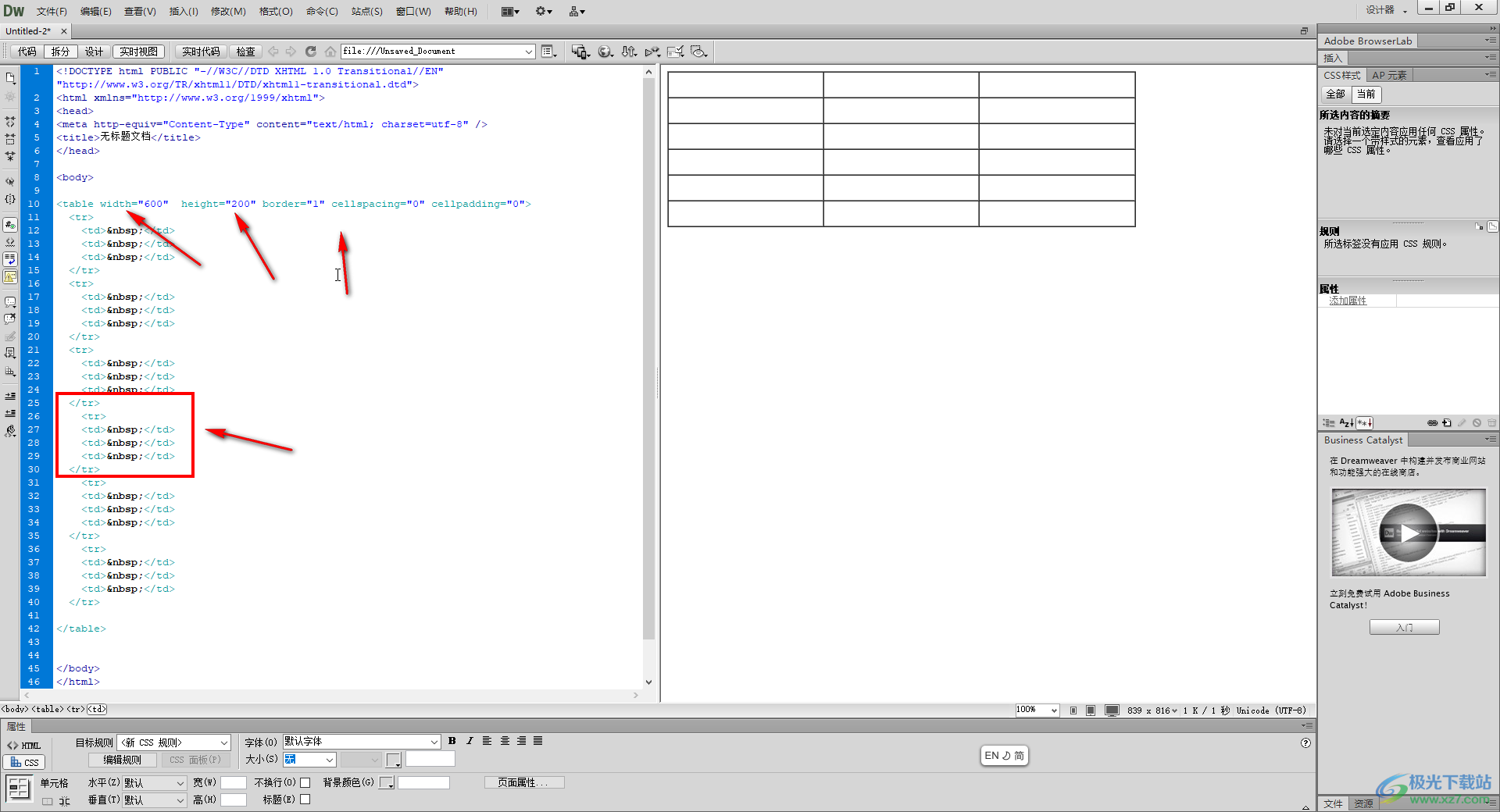Viewport: 1500px width, 812px height.
Task: Switch Property inspector to CSS mode
Action: (x=24, y=762)
